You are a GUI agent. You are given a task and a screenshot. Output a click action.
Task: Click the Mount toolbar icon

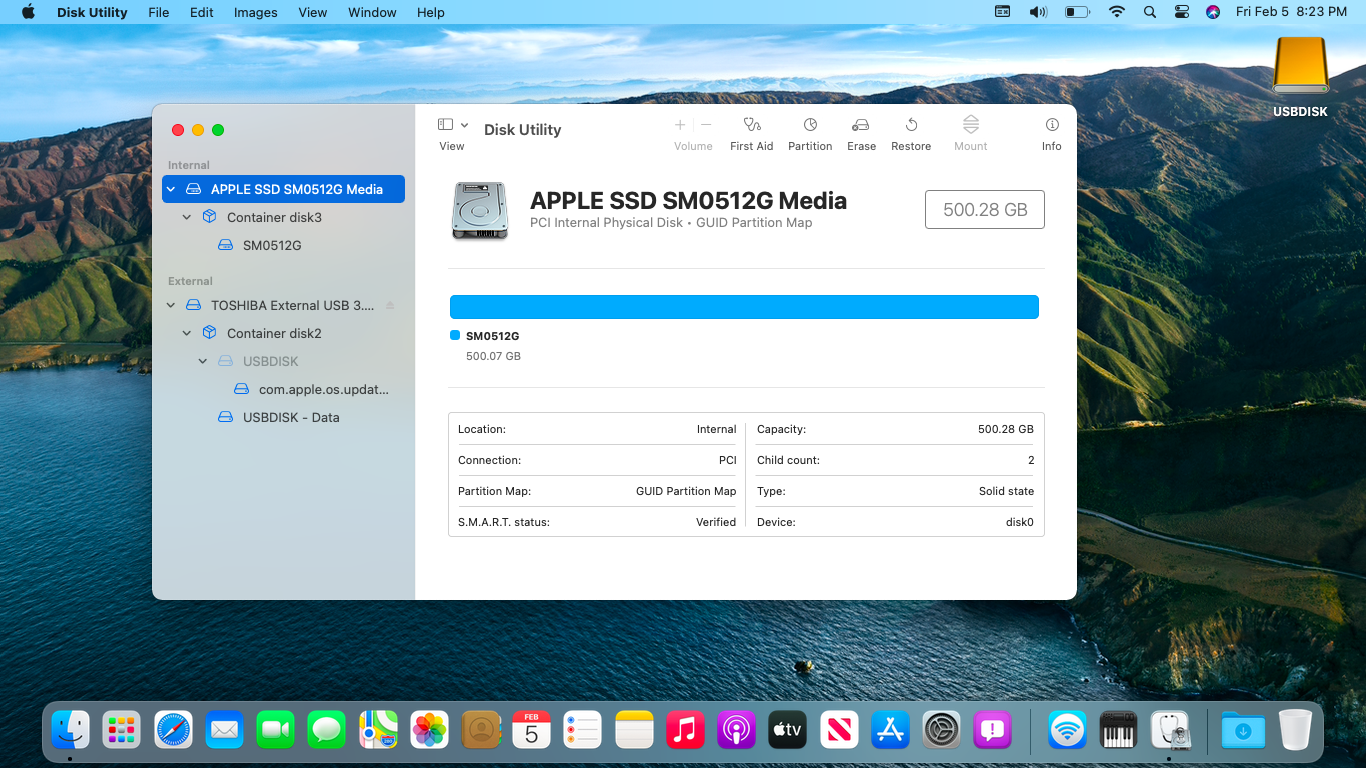pyautogui.click(x=970, y=125)
